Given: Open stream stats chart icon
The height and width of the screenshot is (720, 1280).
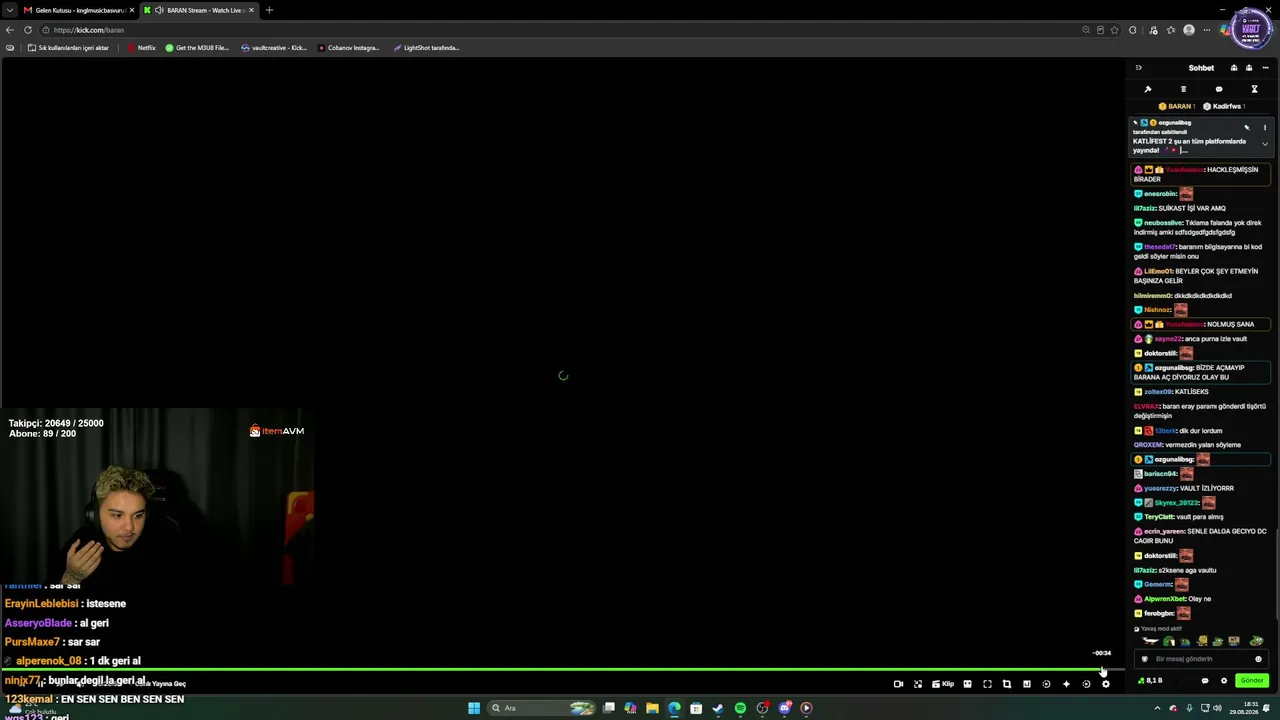Looking at the screenshot, I should click(x=1027, y=684).
